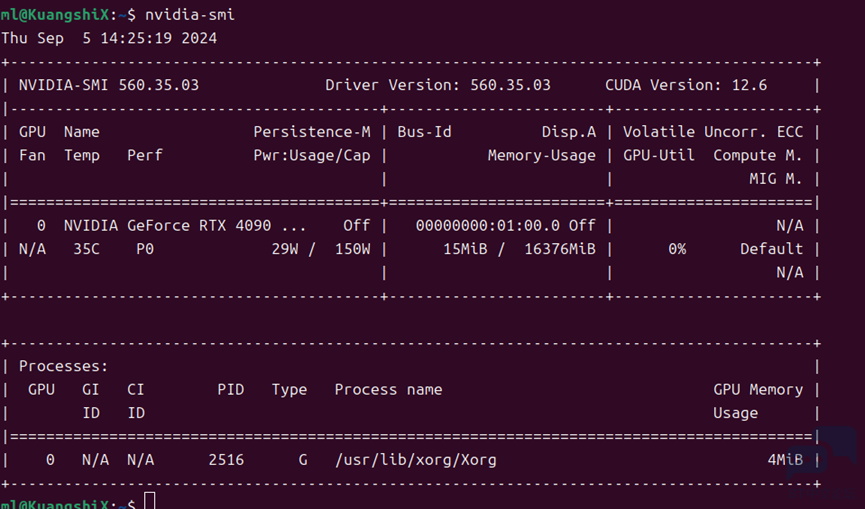Click the 'Type' column header

(289, 389)
